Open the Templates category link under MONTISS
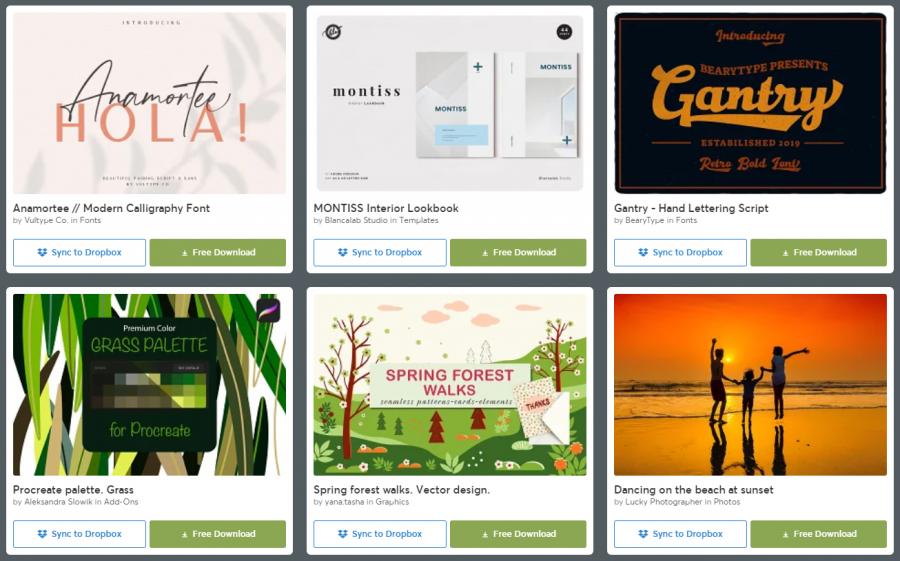The image size is (900, 561). [418, 220]
